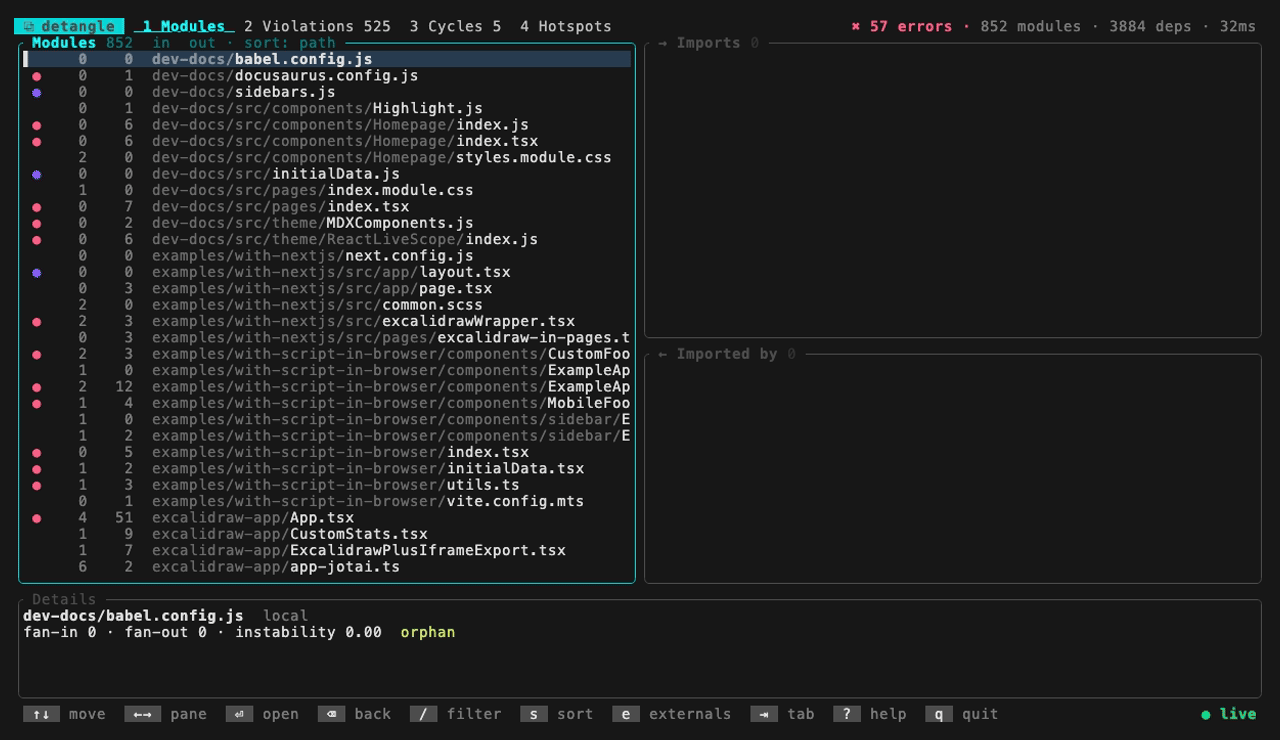The width and height of the screenshot is (1280, 740).
Task: Select next.config.js module row
Action: (327, 256)
